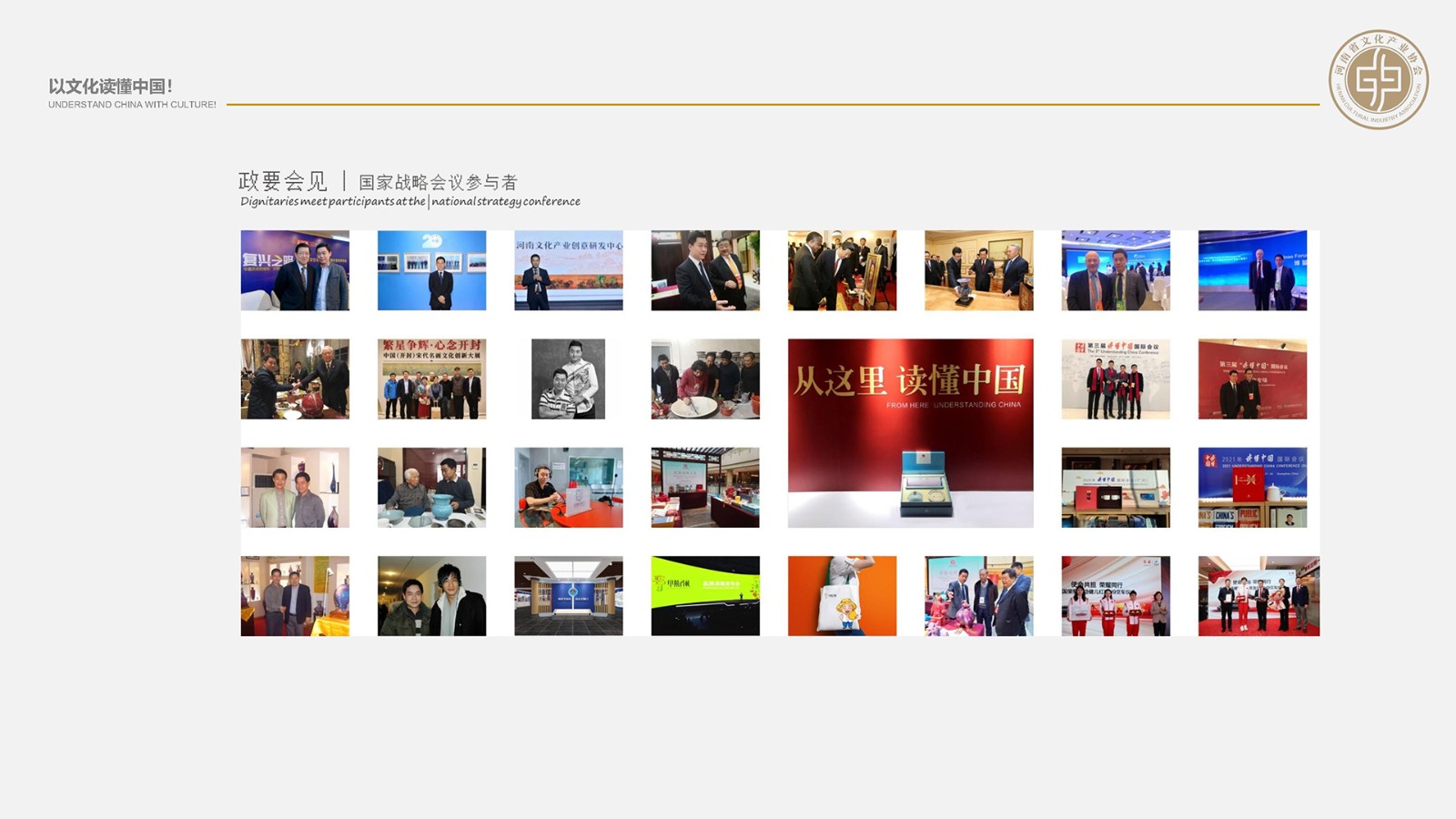Image resolution: width=1456 pixels, height=819 pixels.
Task: Select the chefs cooking around large pot photo
Action: point(705,379)
